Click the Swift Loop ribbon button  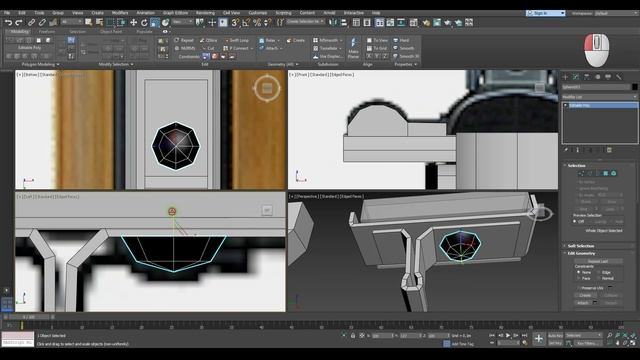tap(237, 40)
